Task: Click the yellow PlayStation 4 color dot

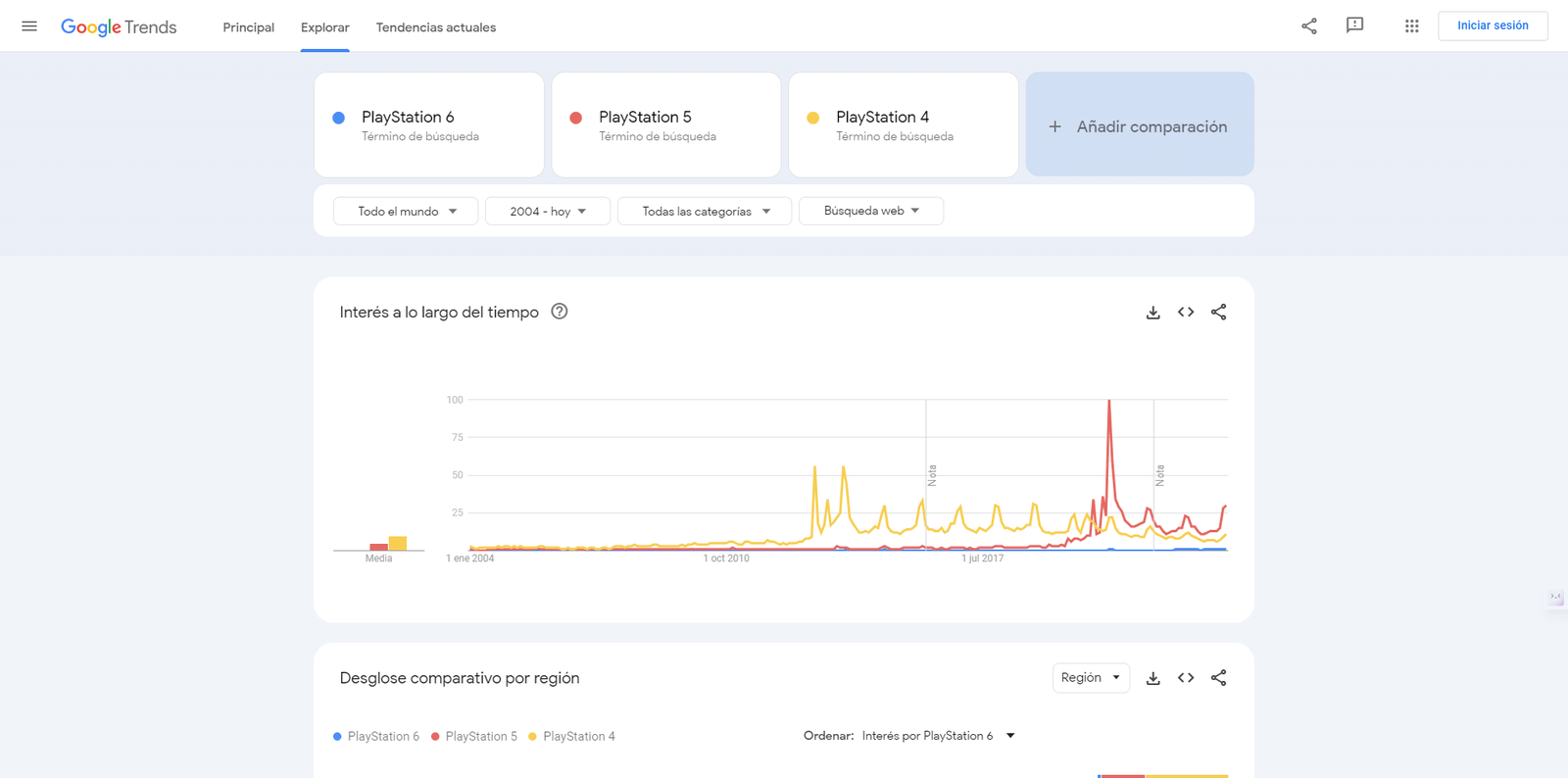Action: point(813,118)
